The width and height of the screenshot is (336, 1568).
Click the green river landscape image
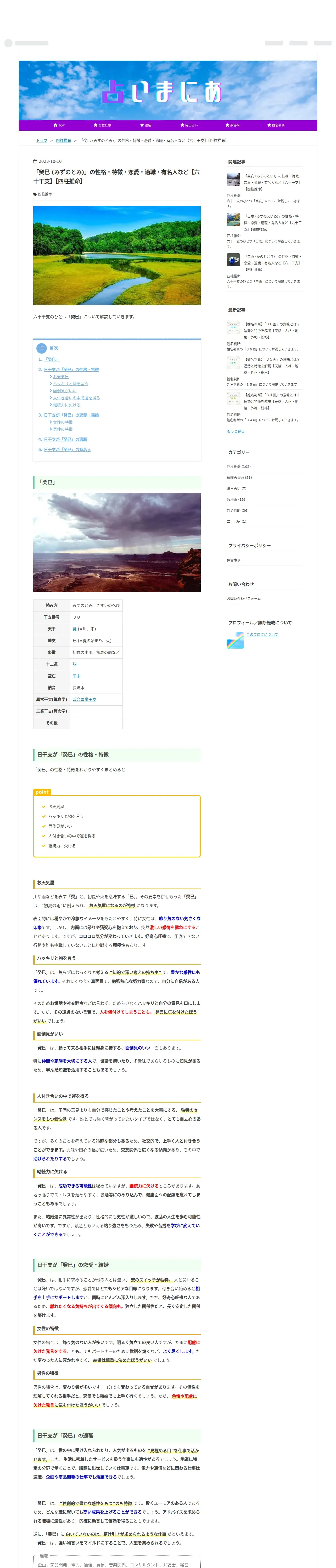pyautogui.click(x=116, y=256)
